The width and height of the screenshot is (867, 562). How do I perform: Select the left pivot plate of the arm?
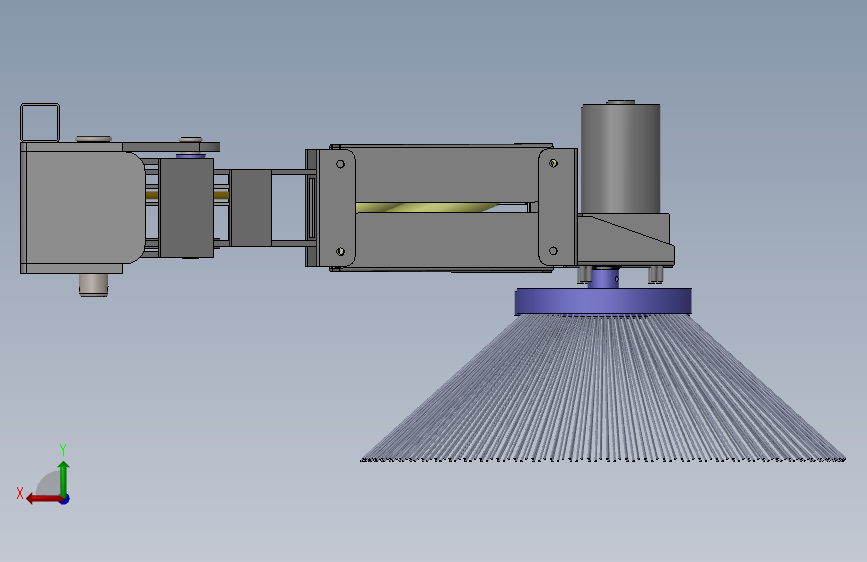point(336,208)
